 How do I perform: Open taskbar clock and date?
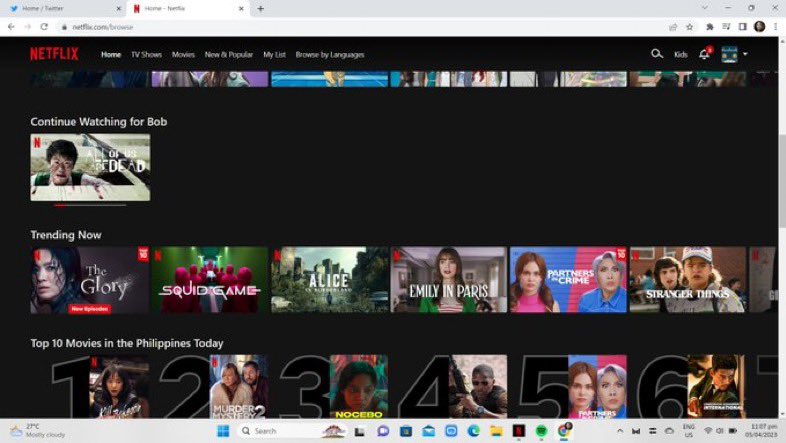pos(761,431)
